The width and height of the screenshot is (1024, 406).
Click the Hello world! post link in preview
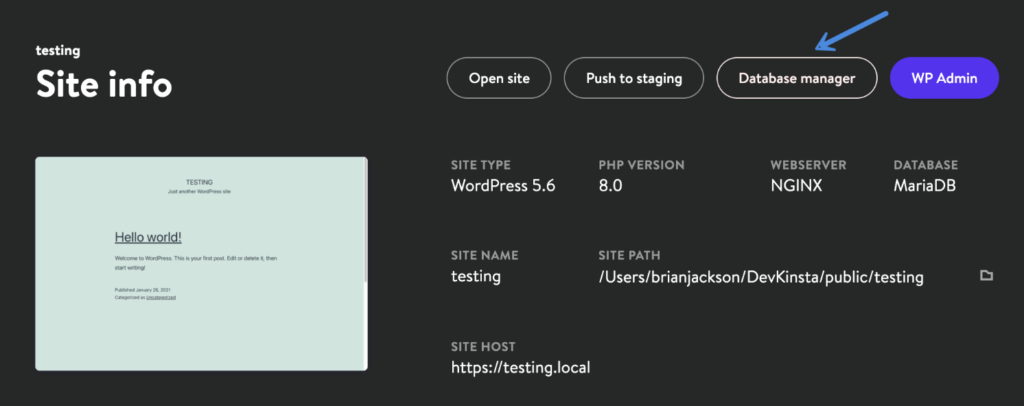[148, 238]
